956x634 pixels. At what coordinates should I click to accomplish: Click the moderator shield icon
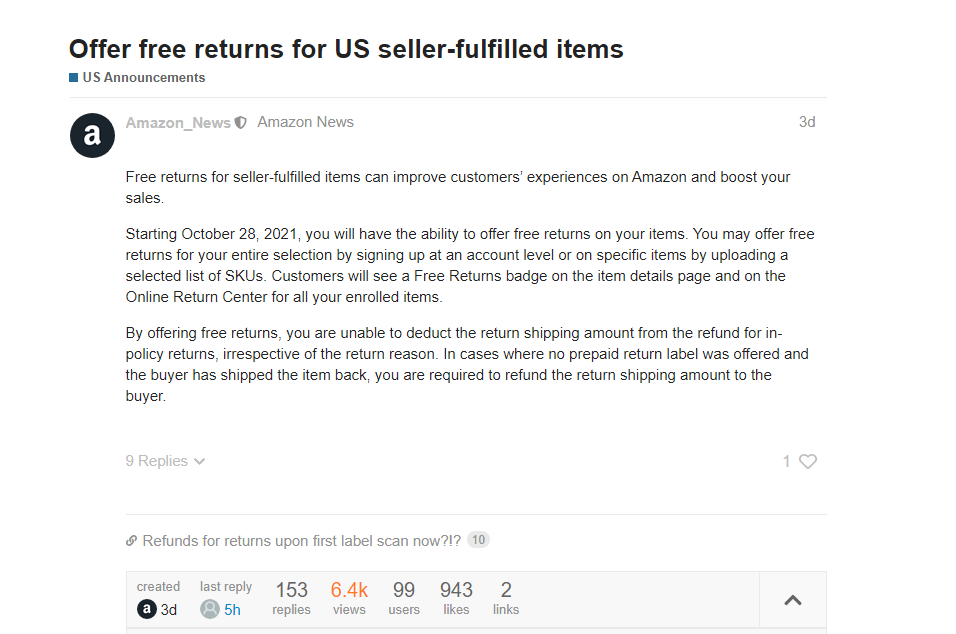240,123
